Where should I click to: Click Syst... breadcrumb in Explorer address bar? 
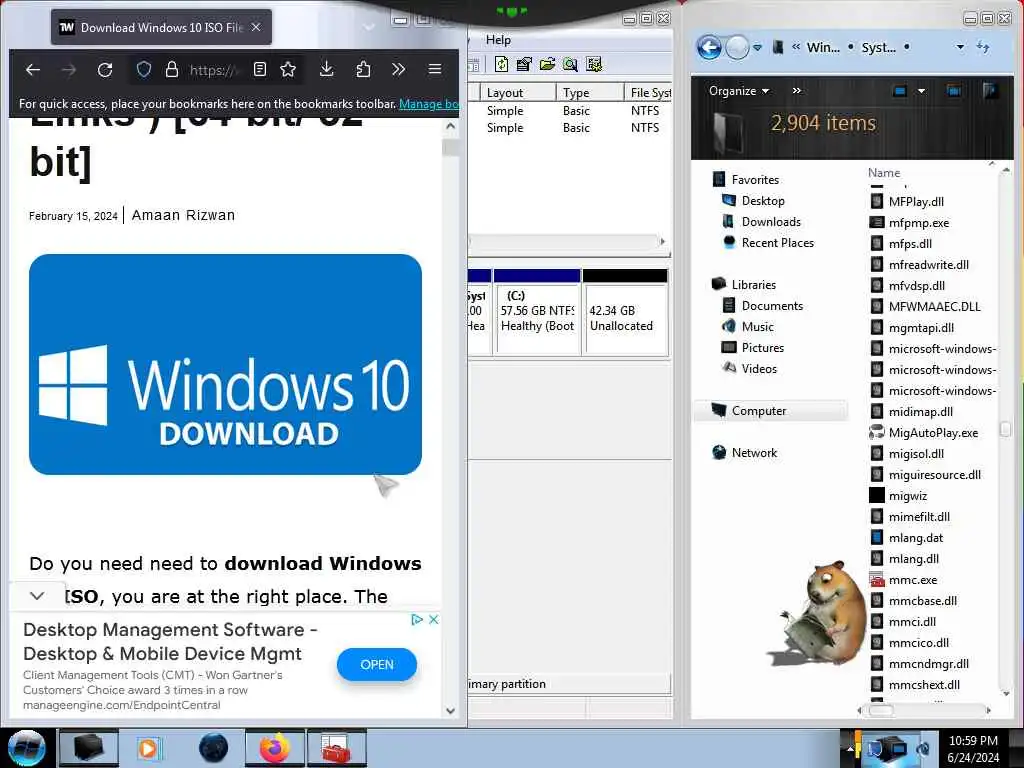pyautogui.click(x=878, y=47)
